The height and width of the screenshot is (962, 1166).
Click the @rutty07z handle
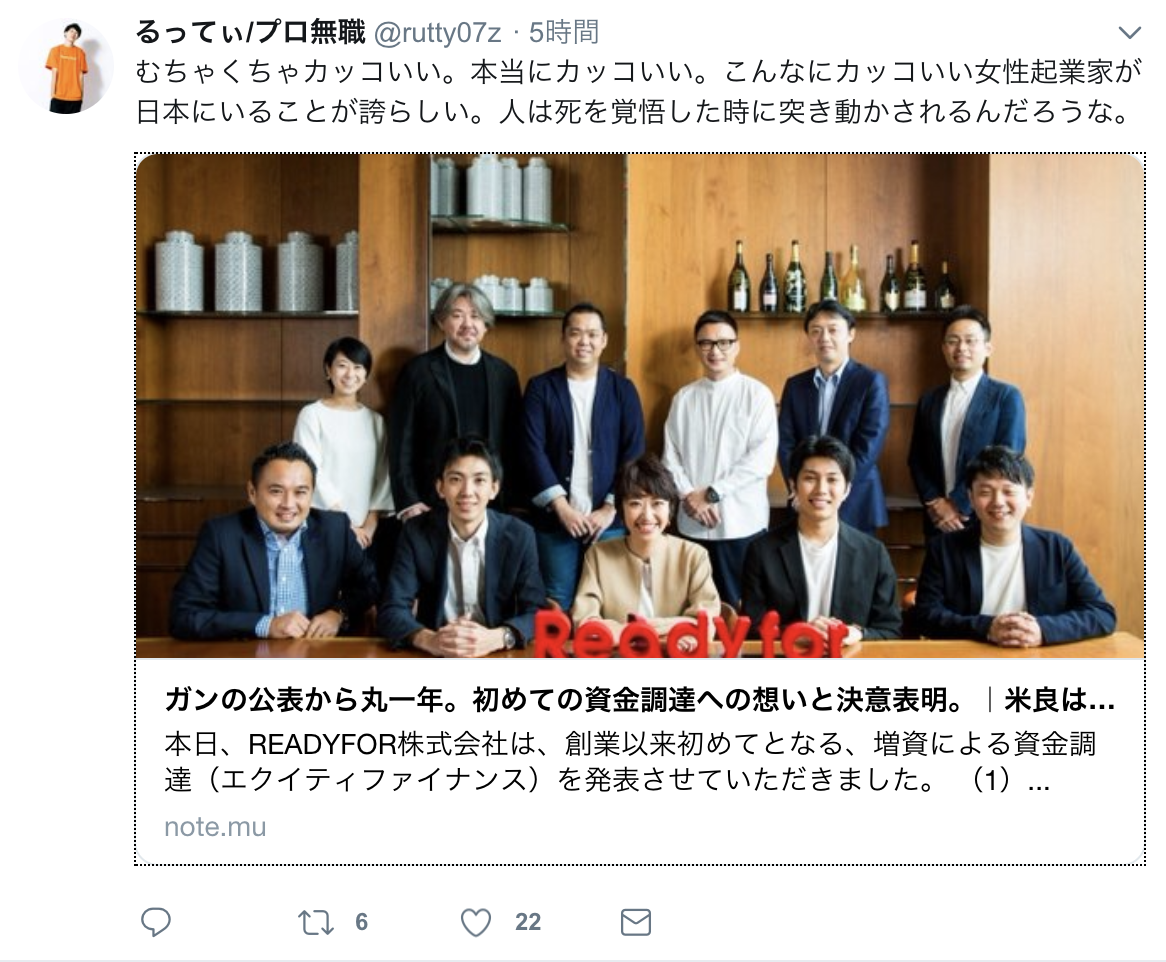(437, 33)
